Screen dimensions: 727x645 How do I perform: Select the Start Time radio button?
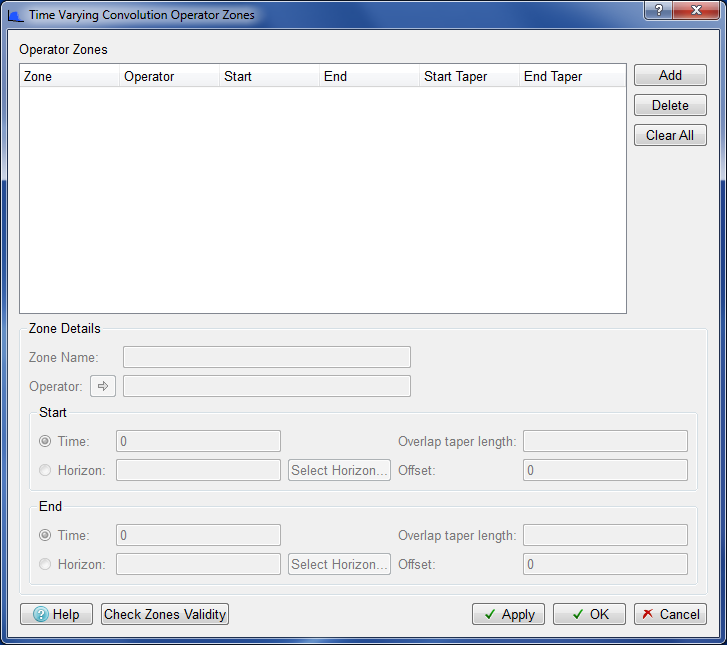point(45,441)
